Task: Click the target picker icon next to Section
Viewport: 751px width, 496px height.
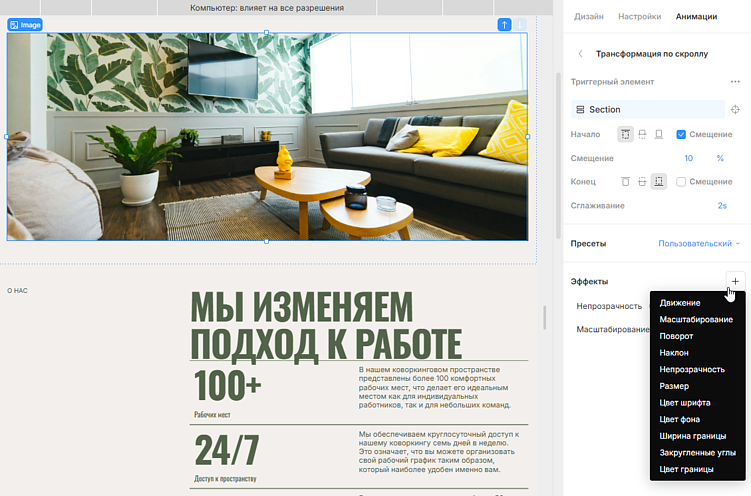Action: [x=735, y=110]
